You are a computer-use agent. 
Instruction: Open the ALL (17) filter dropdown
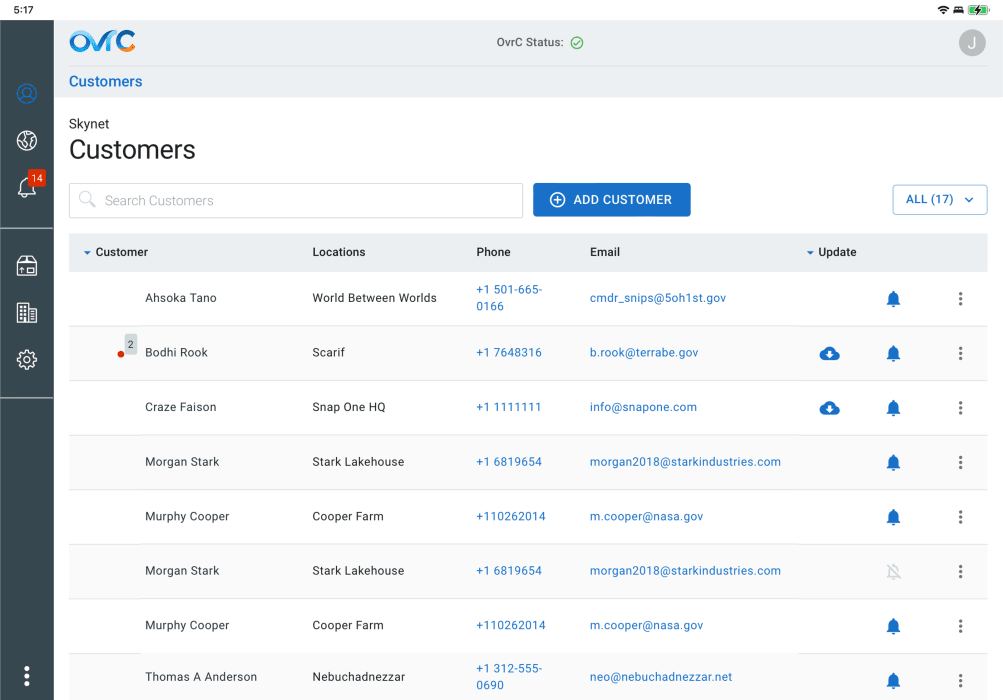click(939, 200)
